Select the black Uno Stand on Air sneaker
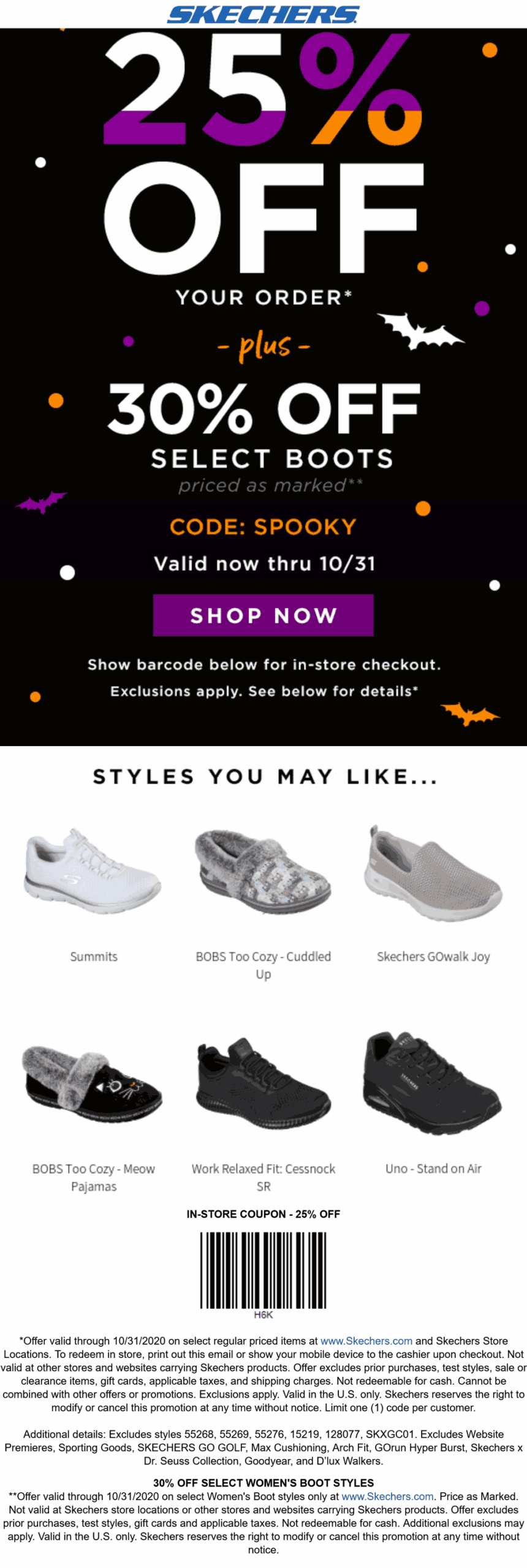527x1568 pixels. 433,1082
